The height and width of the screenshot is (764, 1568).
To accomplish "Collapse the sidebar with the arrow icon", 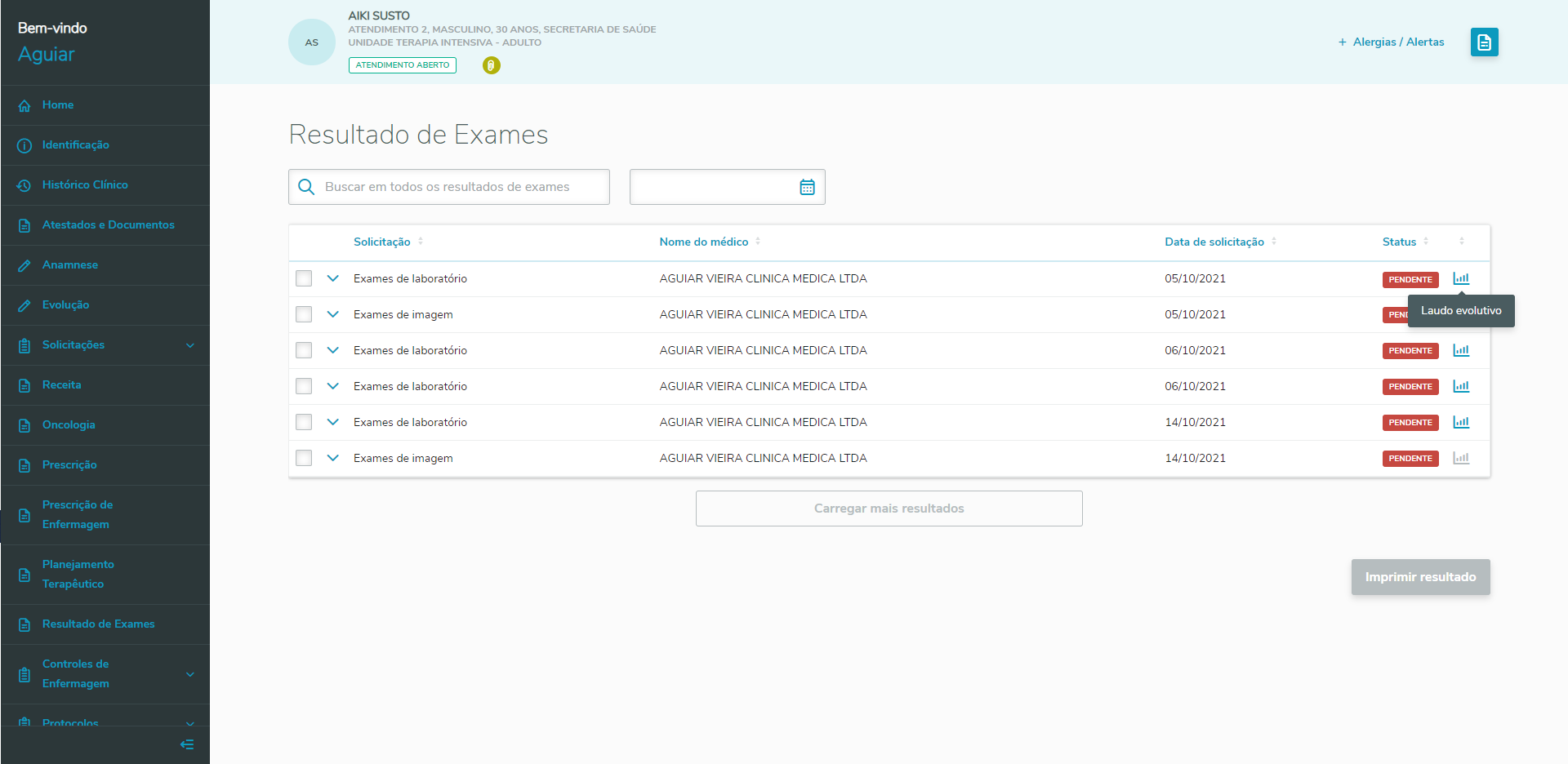I will 187,744.
